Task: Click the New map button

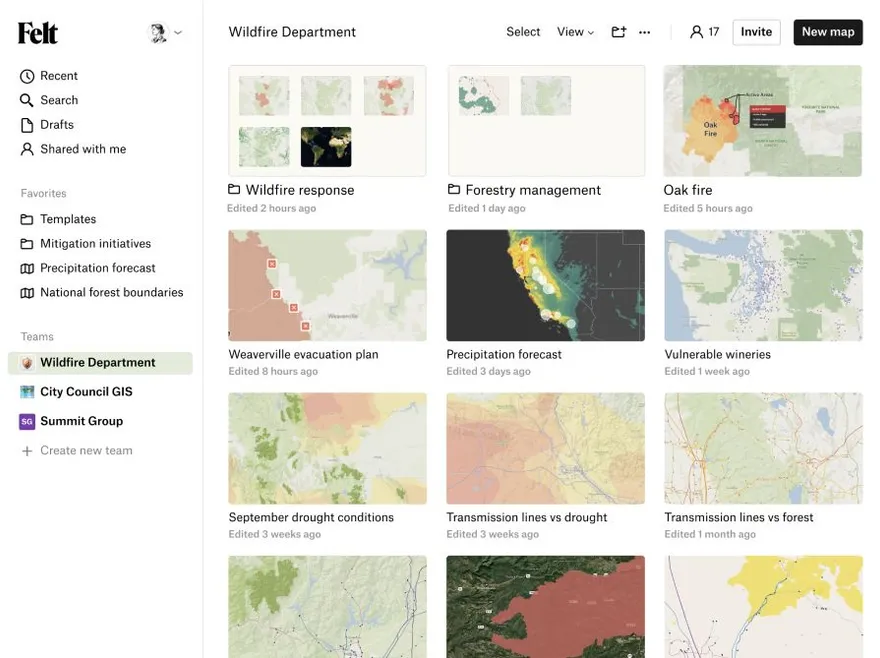Action: coord(828,32)
